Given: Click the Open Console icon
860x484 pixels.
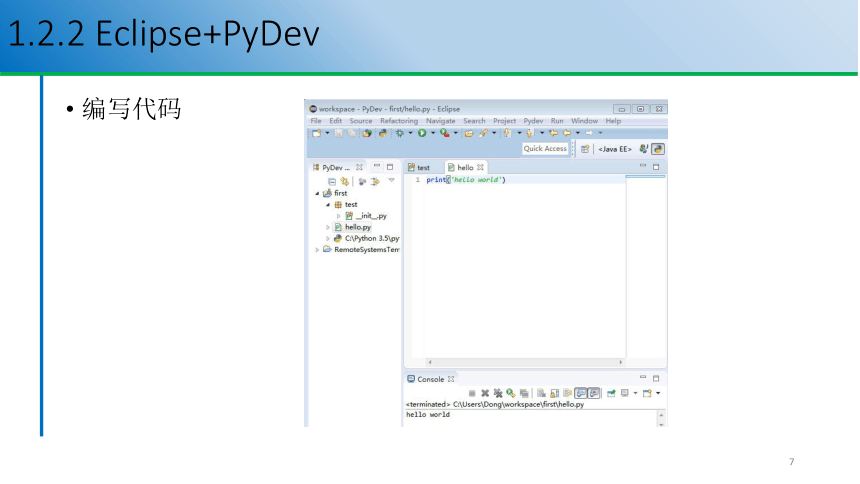Looking at the screenshot, I should (x=647, y=393).
